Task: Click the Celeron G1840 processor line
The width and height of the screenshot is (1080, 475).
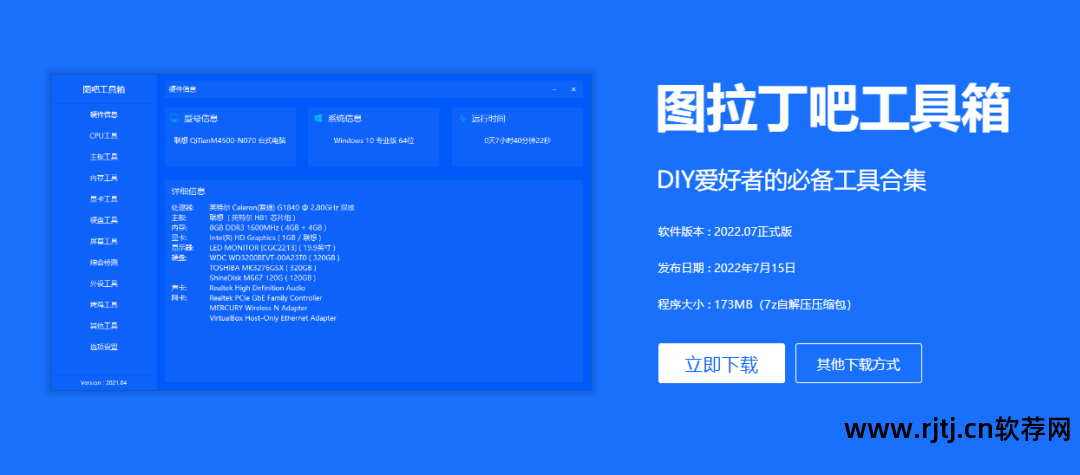Action: [x=282, y=207]
